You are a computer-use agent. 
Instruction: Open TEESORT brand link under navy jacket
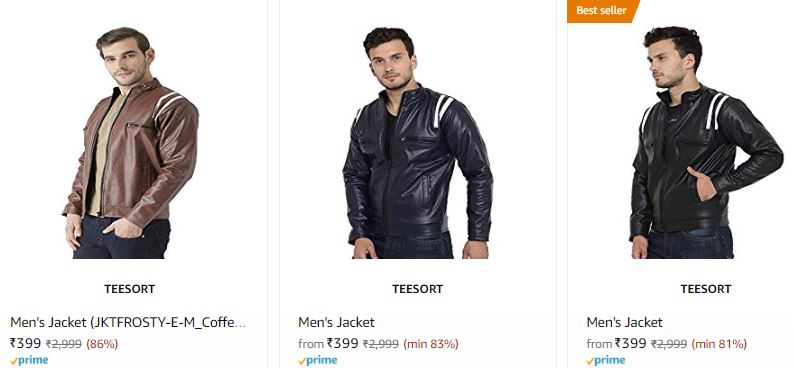point(418,289)
